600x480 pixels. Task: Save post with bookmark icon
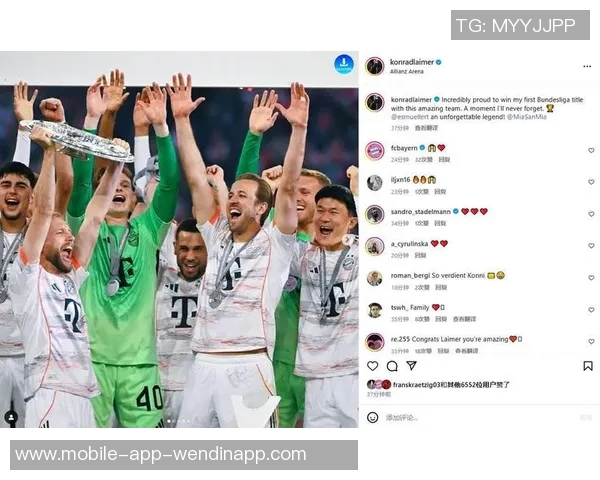coord(588,366)
